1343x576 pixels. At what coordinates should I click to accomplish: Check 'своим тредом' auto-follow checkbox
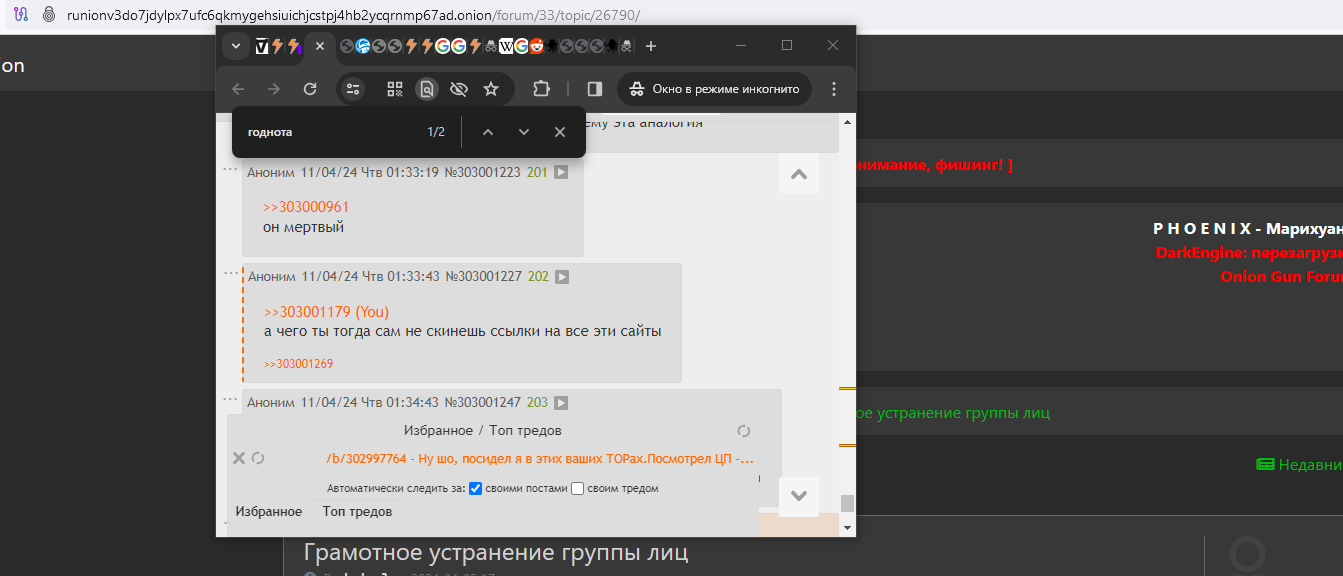click(577, 488)
